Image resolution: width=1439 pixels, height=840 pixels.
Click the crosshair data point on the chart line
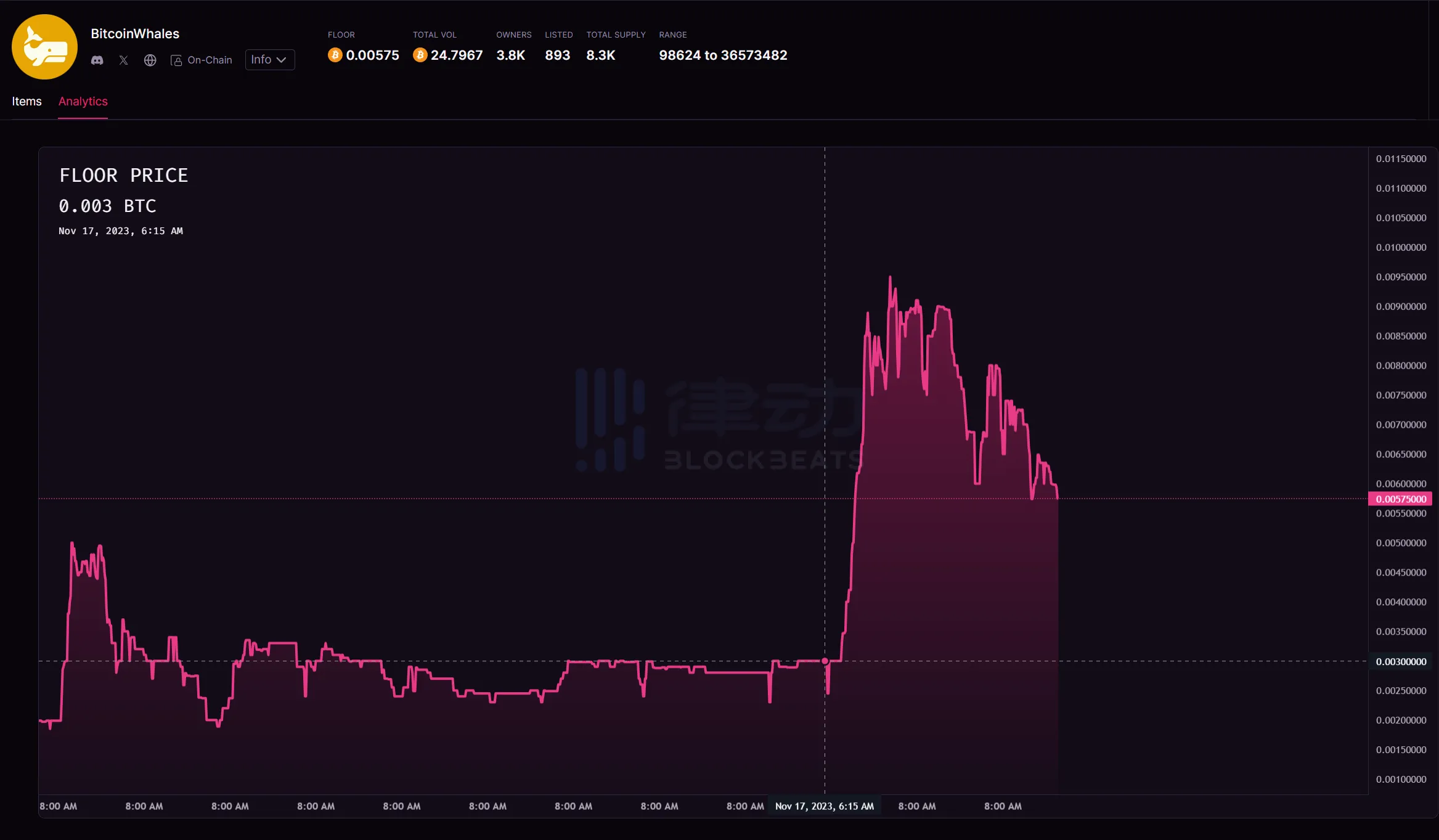825,661
